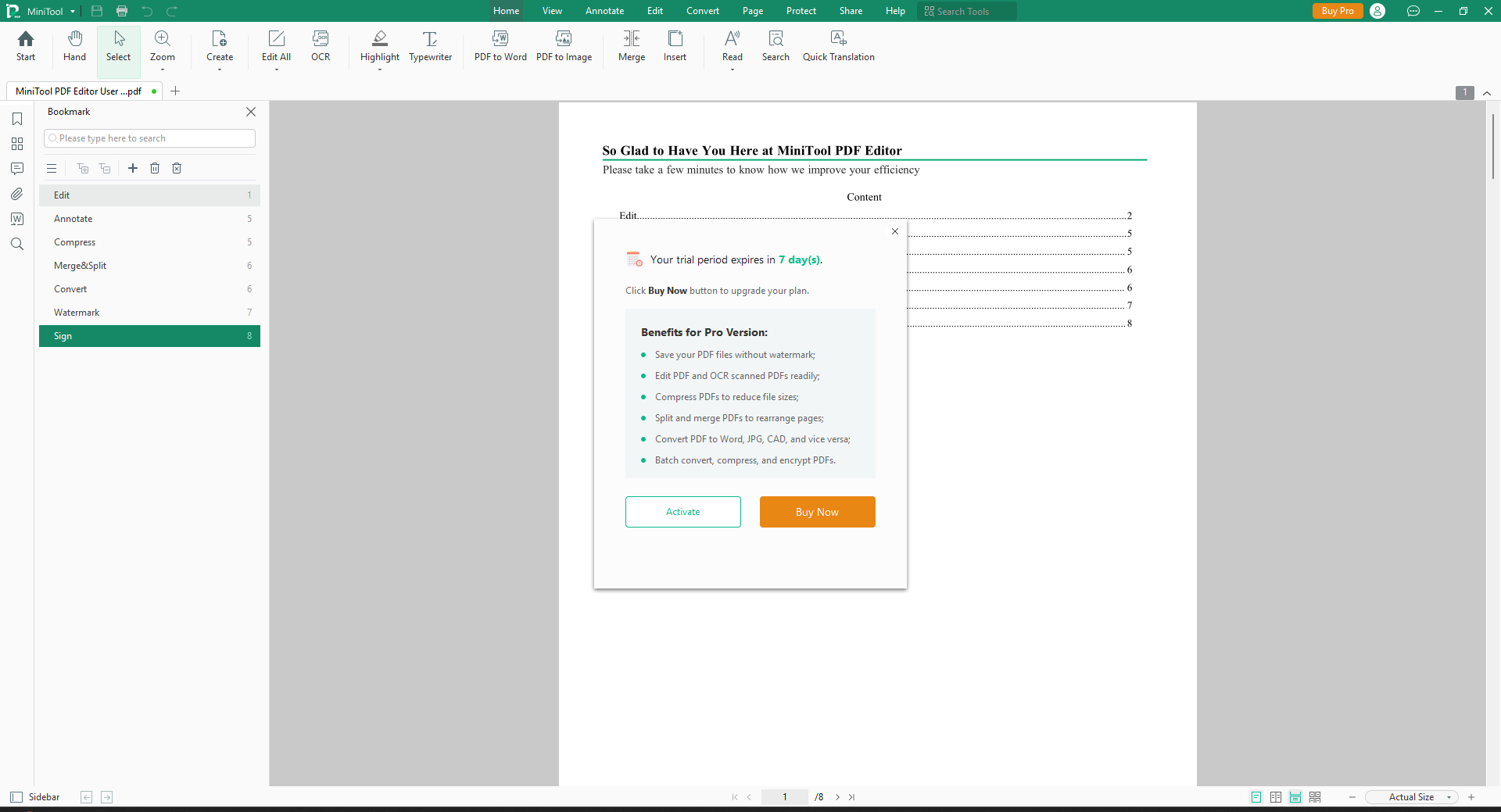The width and height of the screenshot is (1501, 812).
Task: Click the delete all bookmarks icon
Action: click(x=177, y=168)
